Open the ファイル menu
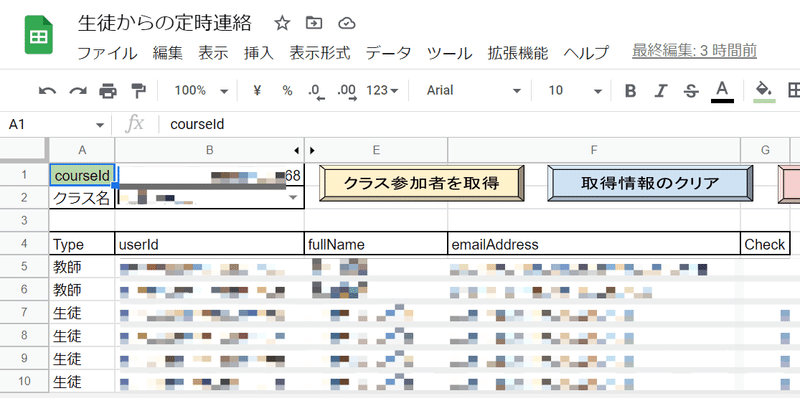Screen dimensions: 800x398 click(107, 53)
